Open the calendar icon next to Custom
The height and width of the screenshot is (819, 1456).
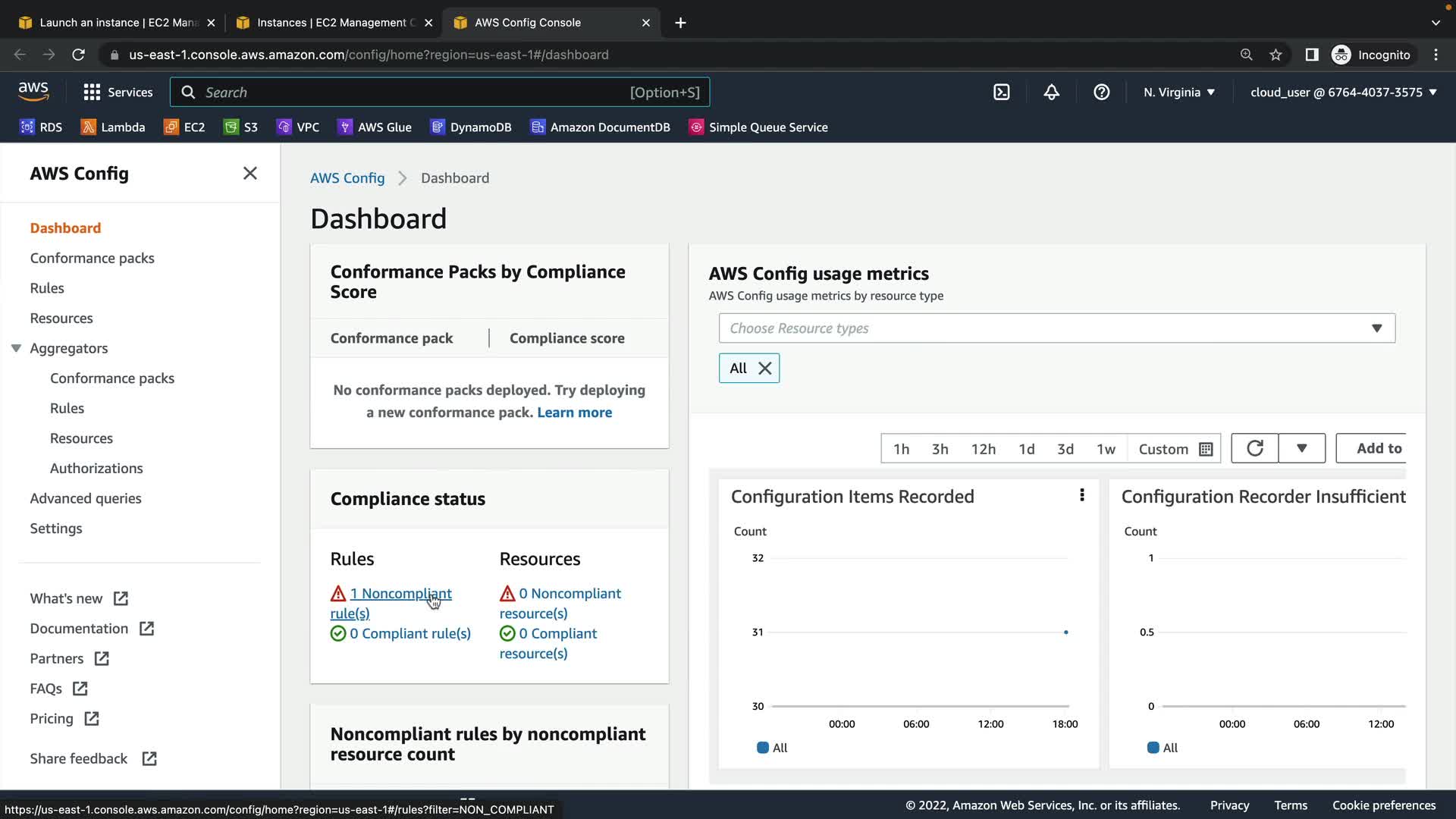click(x=1206, y=450)
